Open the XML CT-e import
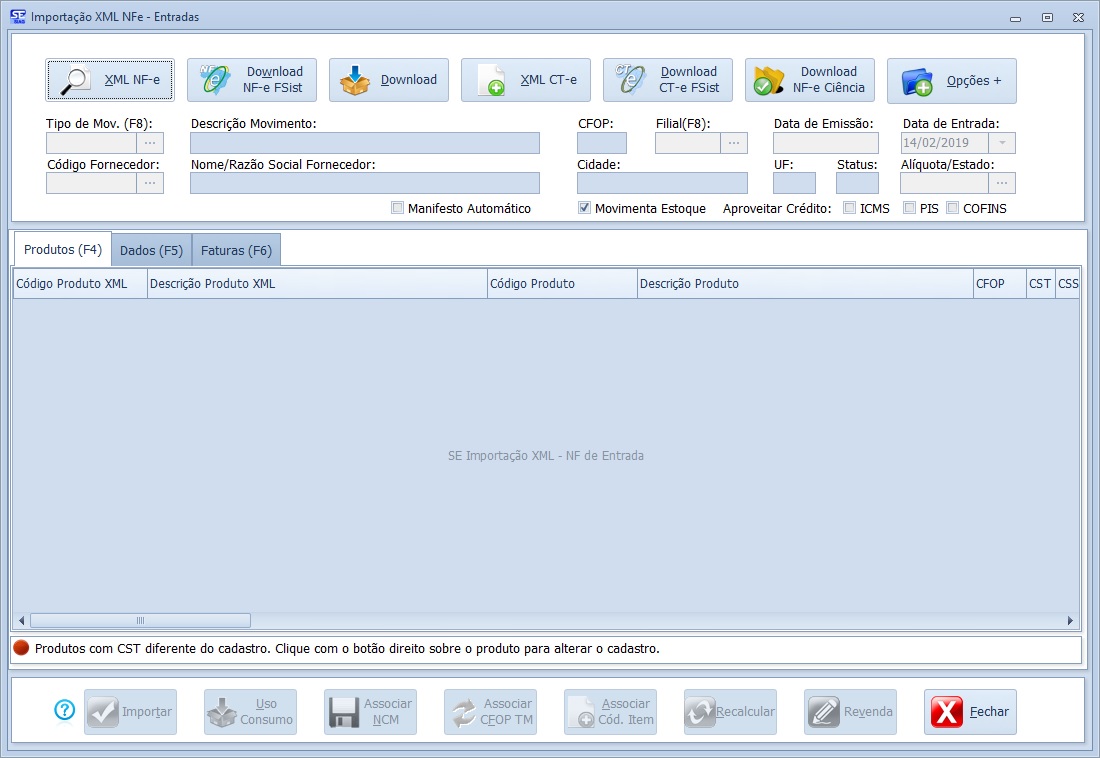Screen dimensions: 1100x758 [526, 80]
